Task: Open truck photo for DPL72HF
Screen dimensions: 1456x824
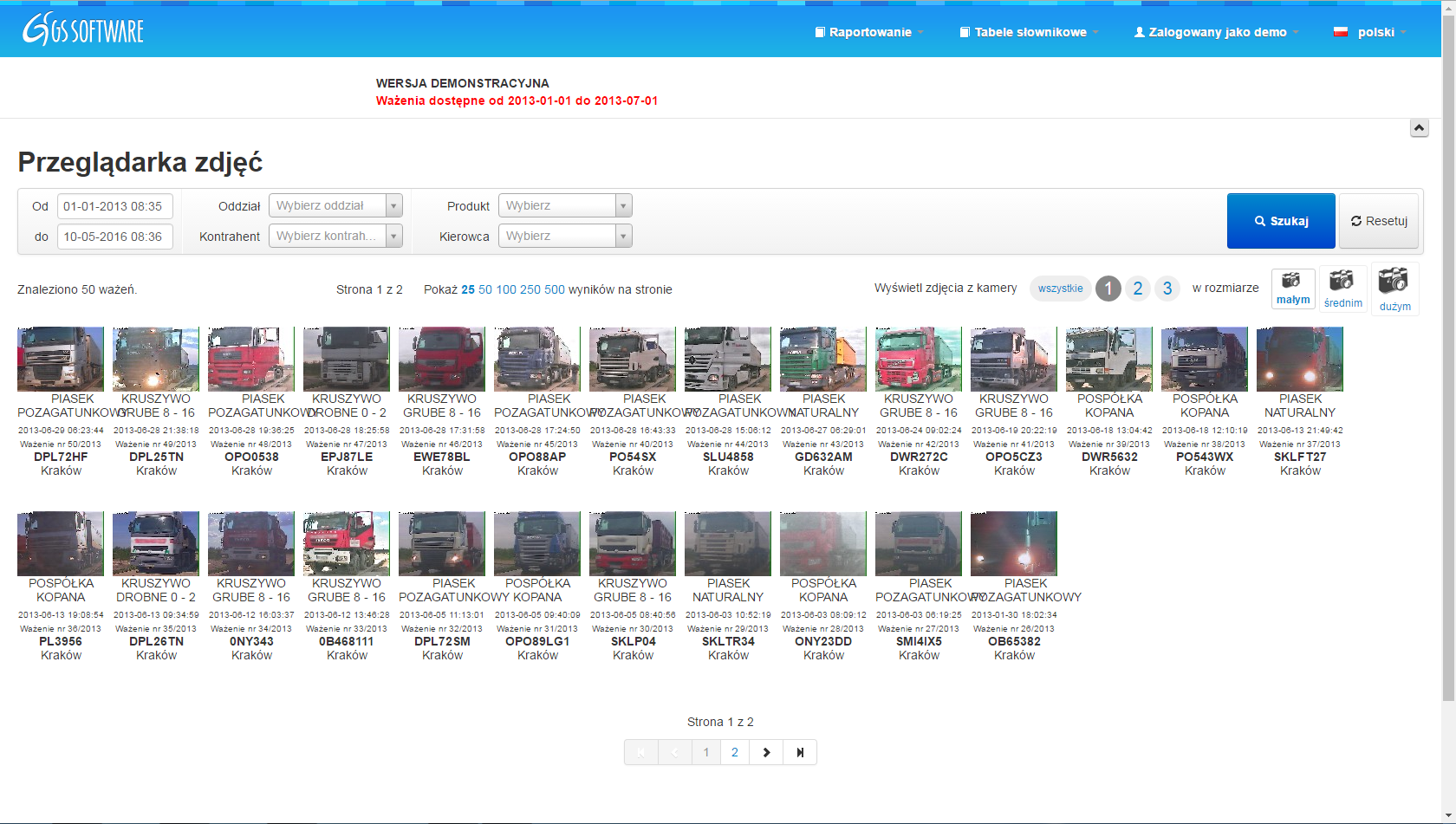Action: point(61,359)
